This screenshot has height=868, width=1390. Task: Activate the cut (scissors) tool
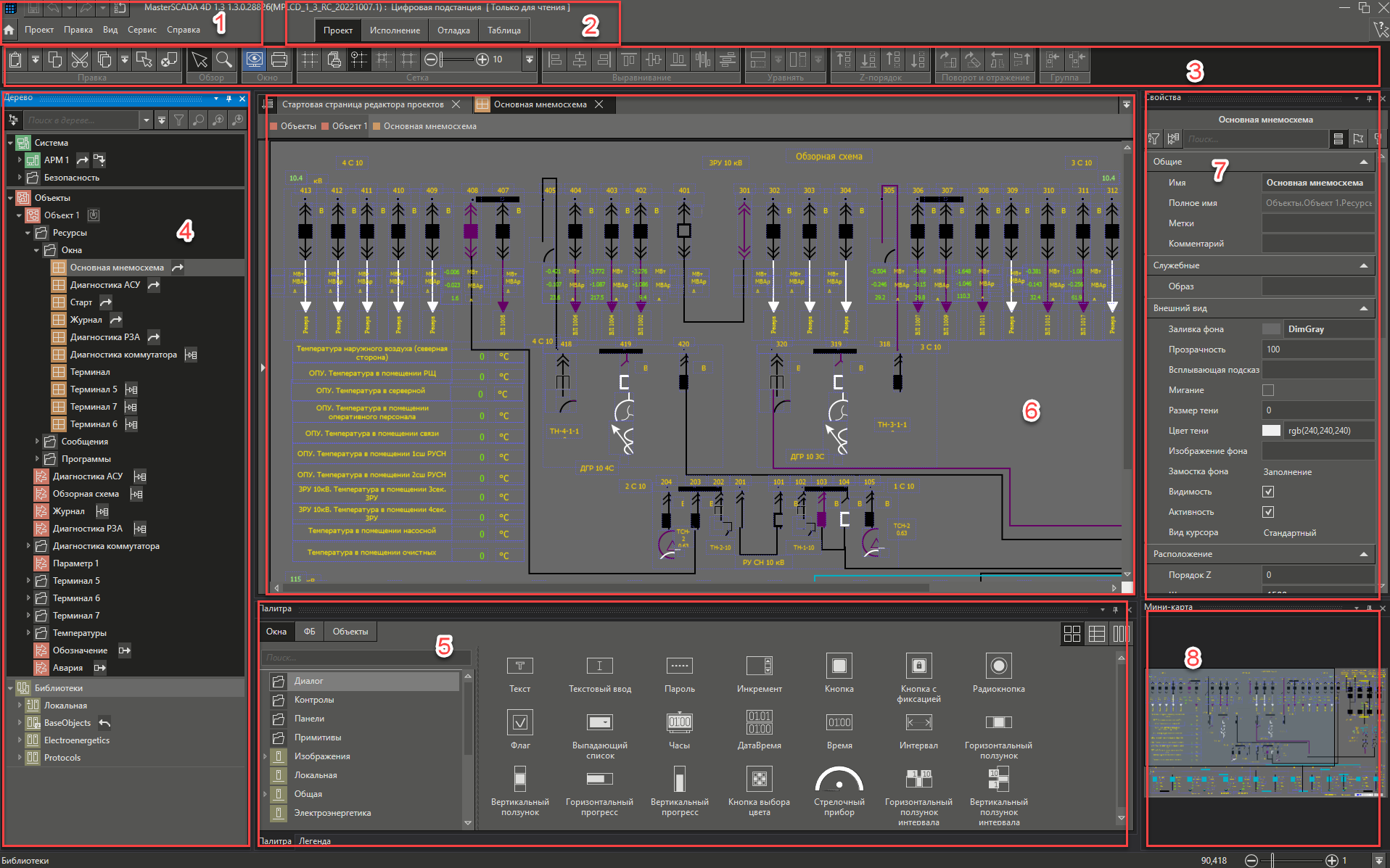[x=80, y=59]
